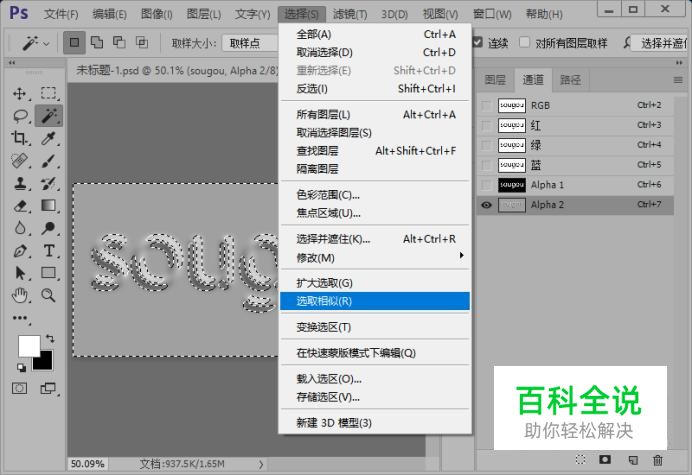The image size is (692, 475).
Task: Select the Eraser tool
Action: (x=19, y=205)
